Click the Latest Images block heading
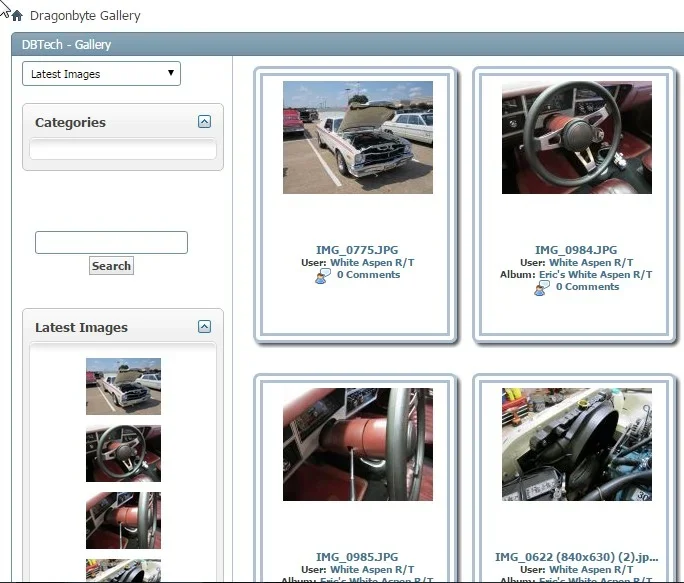The height and width of the screenshot is (583, 684). [x=81, y=327]
